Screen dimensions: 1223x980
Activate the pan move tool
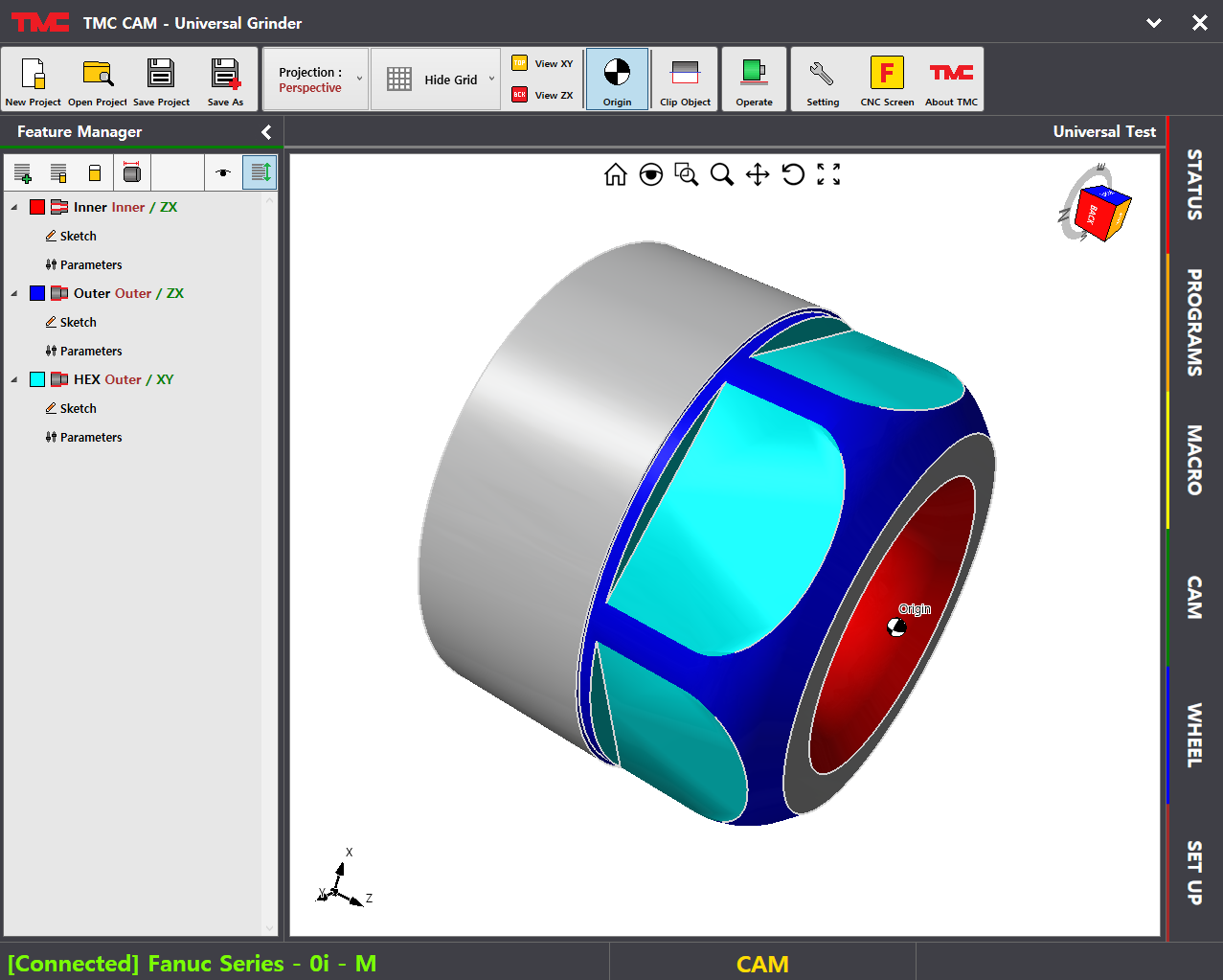click(758, 174)
